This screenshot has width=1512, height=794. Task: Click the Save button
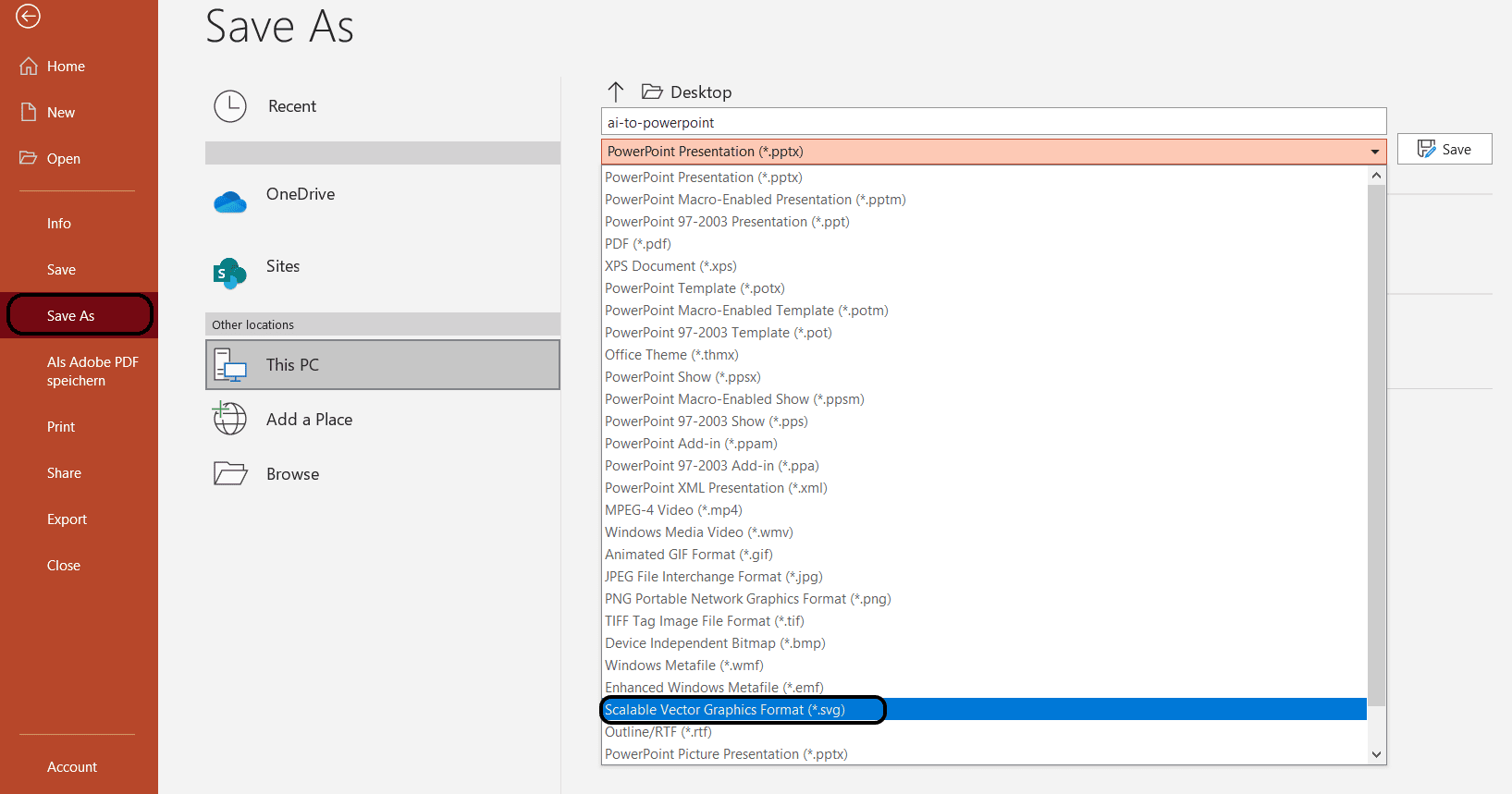pyautogui.click(x=1444, y=149)
